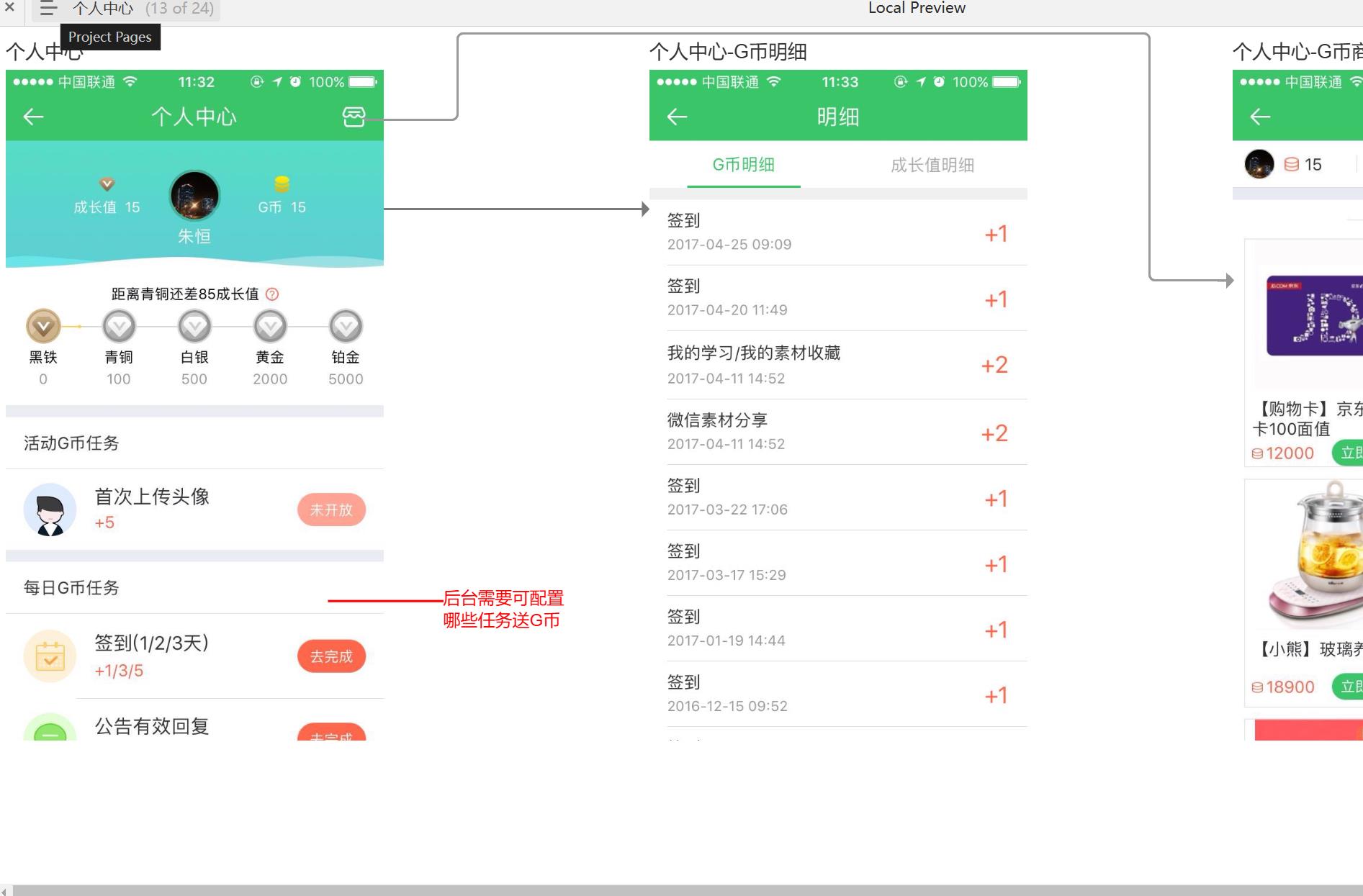Select 我的学习/我的素材收藏 record
Screen dimensions: 1363x896
pyautogui.click(x=838, y=365)
